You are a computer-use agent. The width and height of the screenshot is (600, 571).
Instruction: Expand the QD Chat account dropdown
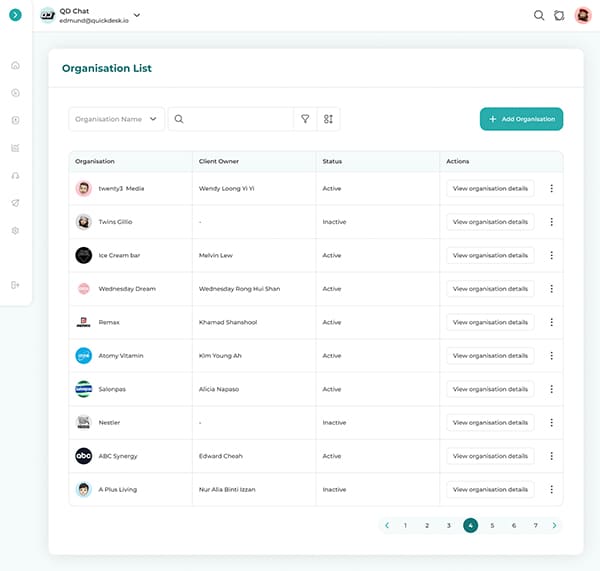tap(137, 15)
